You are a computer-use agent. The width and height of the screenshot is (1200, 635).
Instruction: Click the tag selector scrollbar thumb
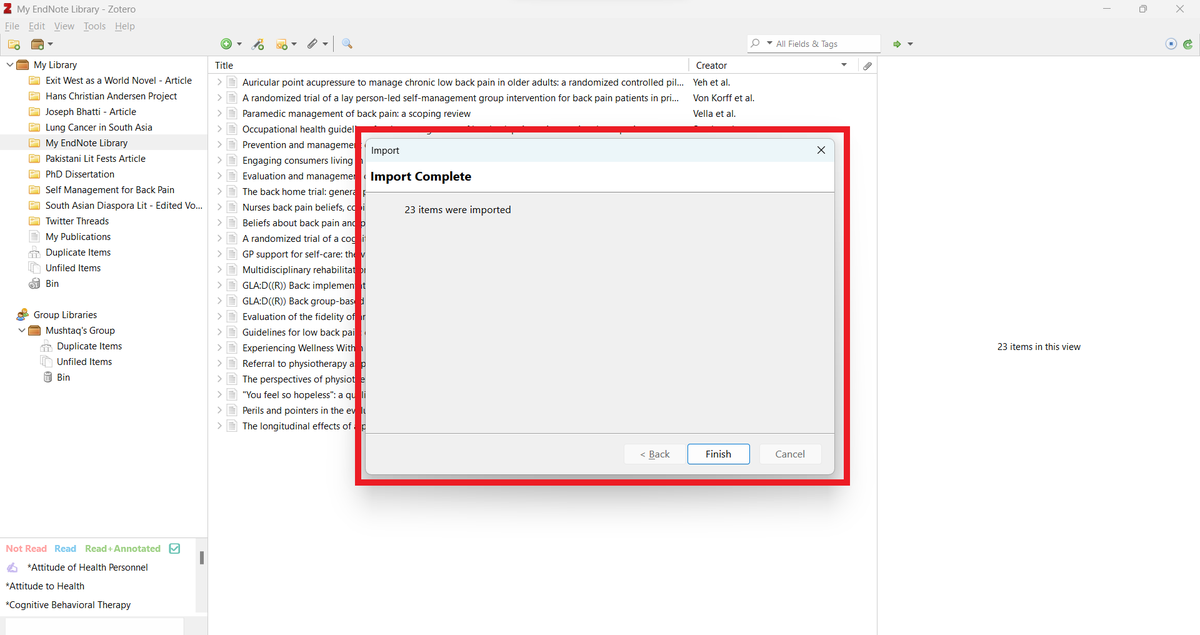202,557
